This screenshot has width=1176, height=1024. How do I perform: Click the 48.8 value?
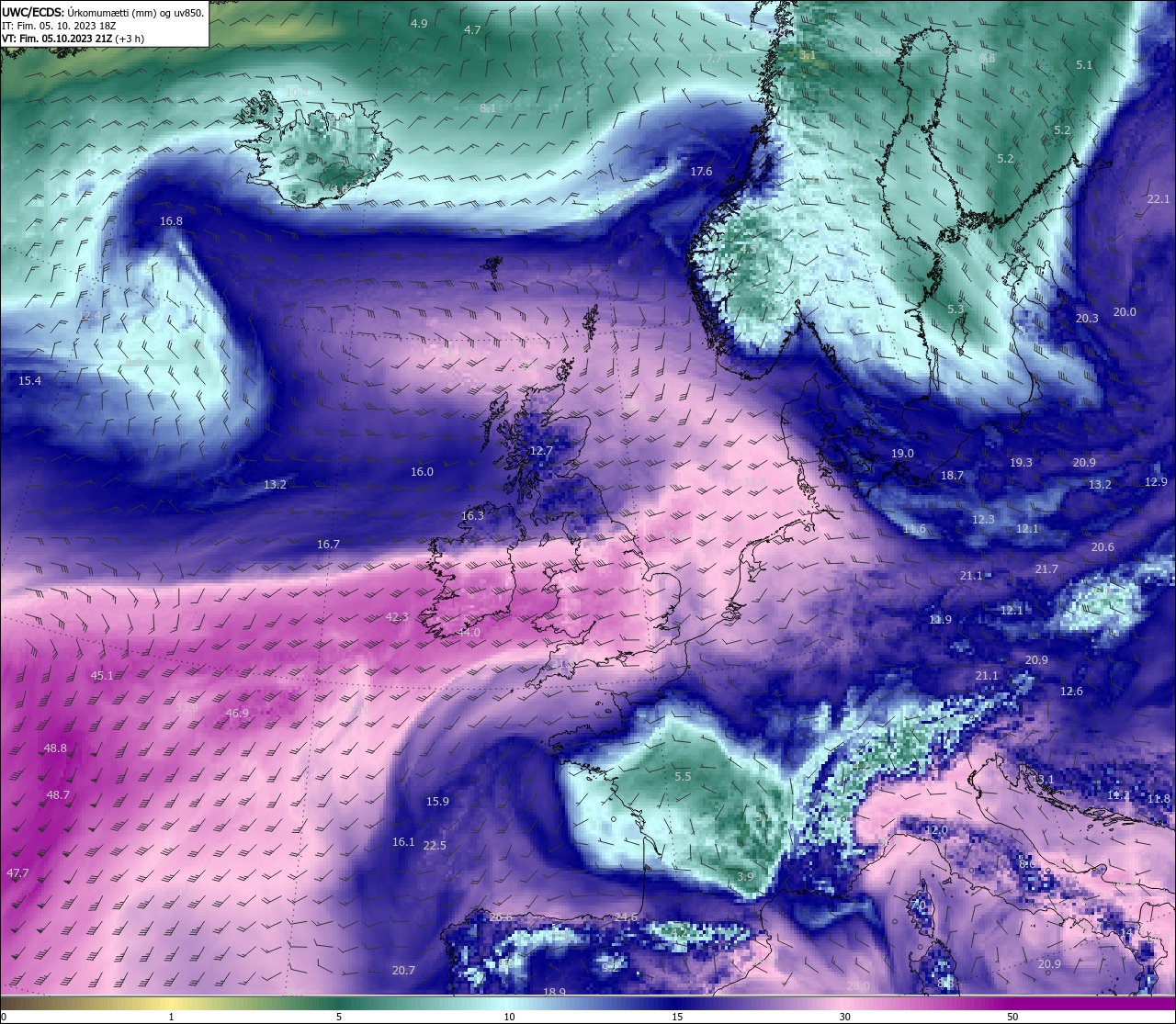click(x=55, y=748)
